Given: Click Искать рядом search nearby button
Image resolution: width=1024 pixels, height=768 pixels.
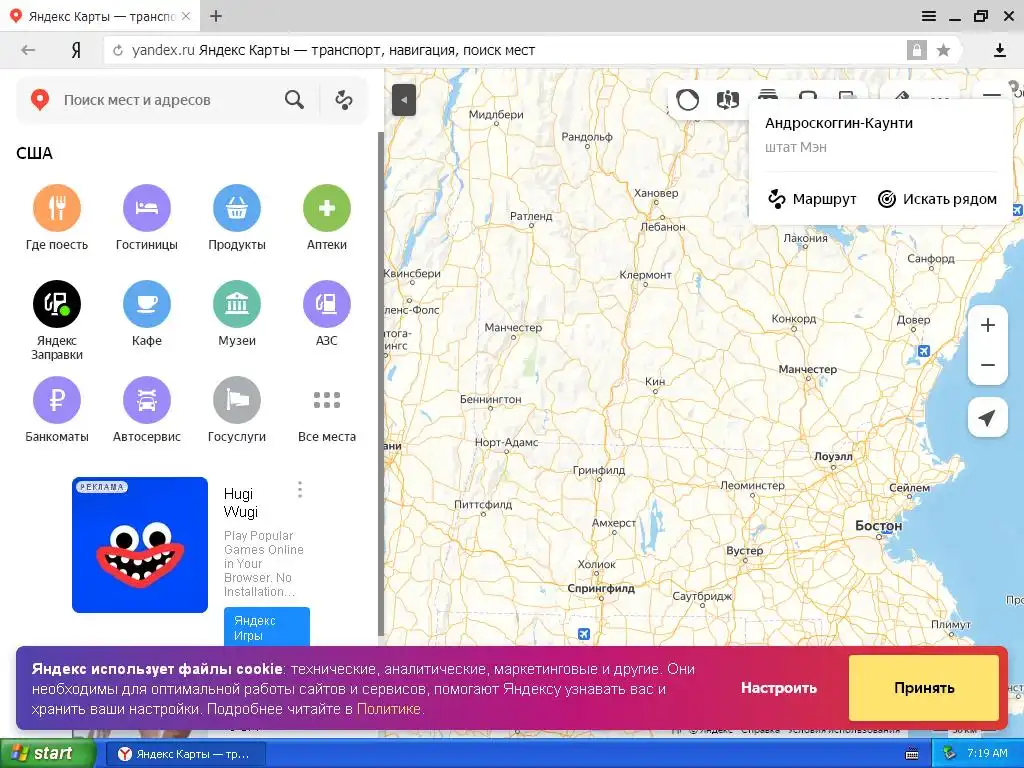Looking at the screenshot, I should (938, 199).
